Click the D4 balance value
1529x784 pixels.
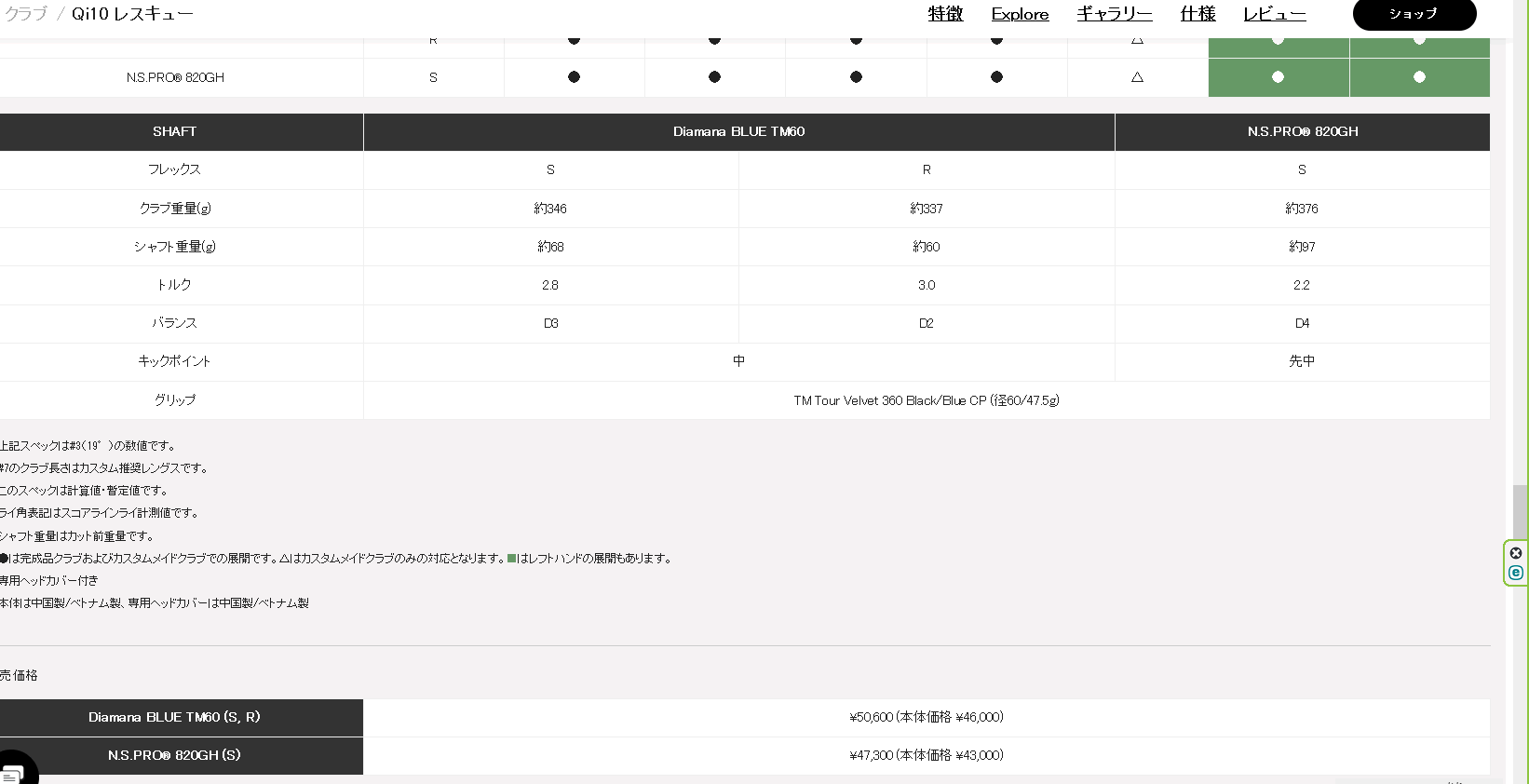click(1302, 323)
